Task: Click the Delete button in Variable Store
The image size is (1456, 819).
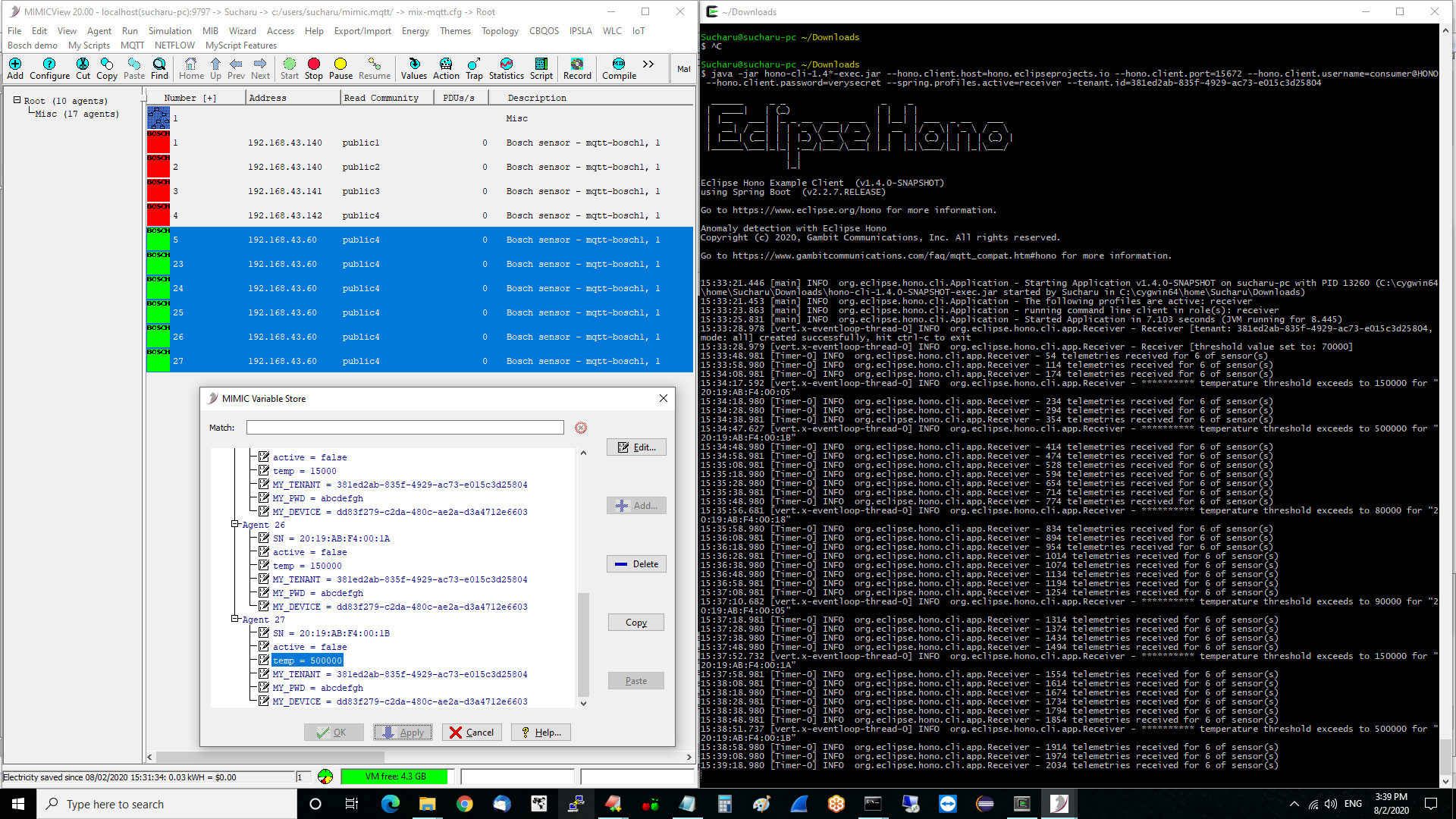Action: [x=636, y=564]
